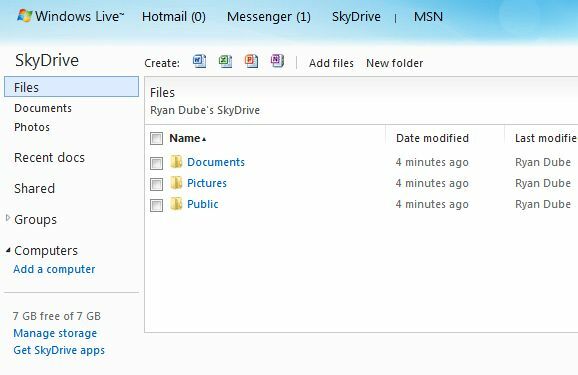Open the Public folder link

point(203,204)
